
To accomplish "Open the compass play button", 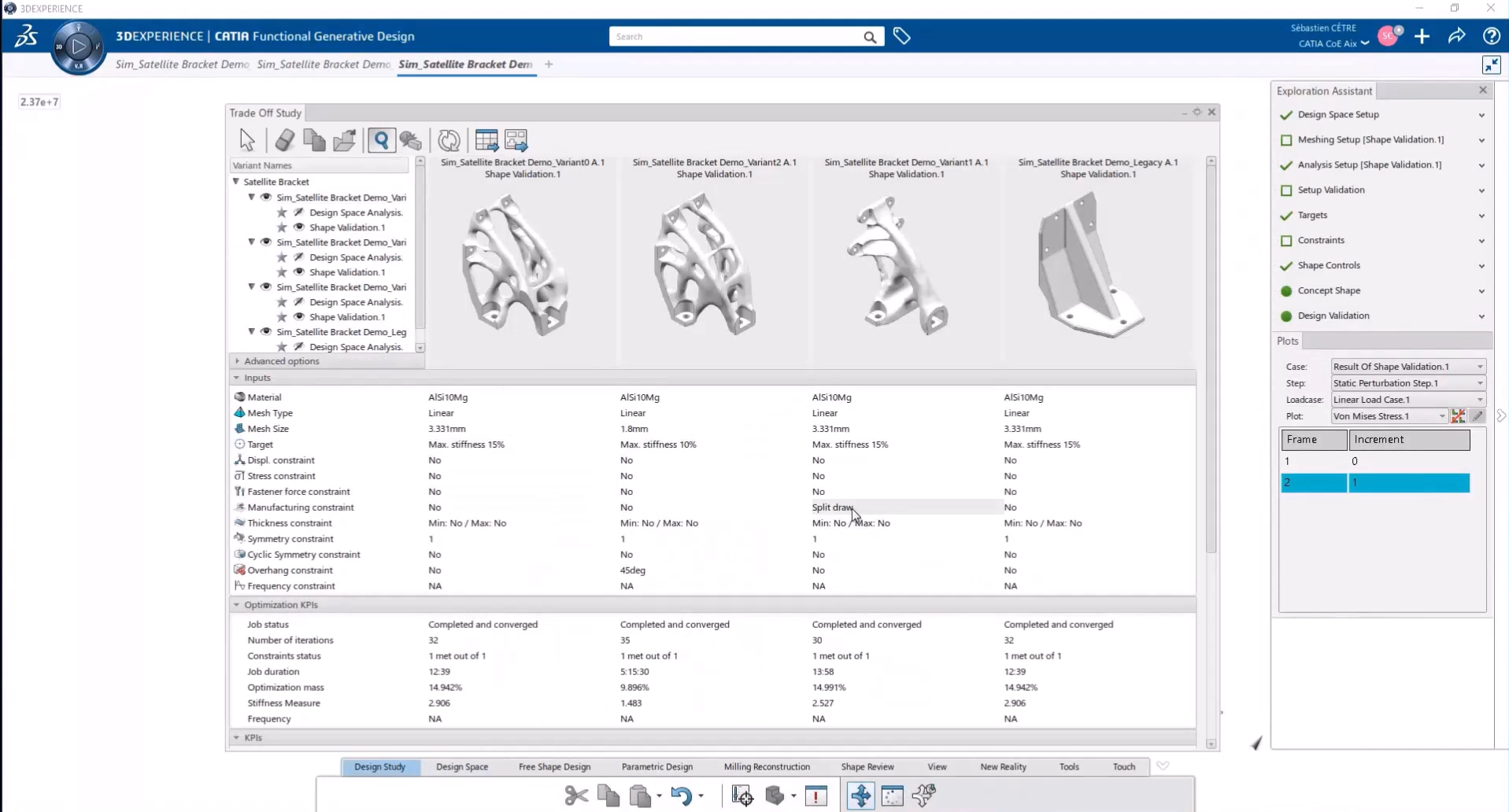I will pos(78,46).
